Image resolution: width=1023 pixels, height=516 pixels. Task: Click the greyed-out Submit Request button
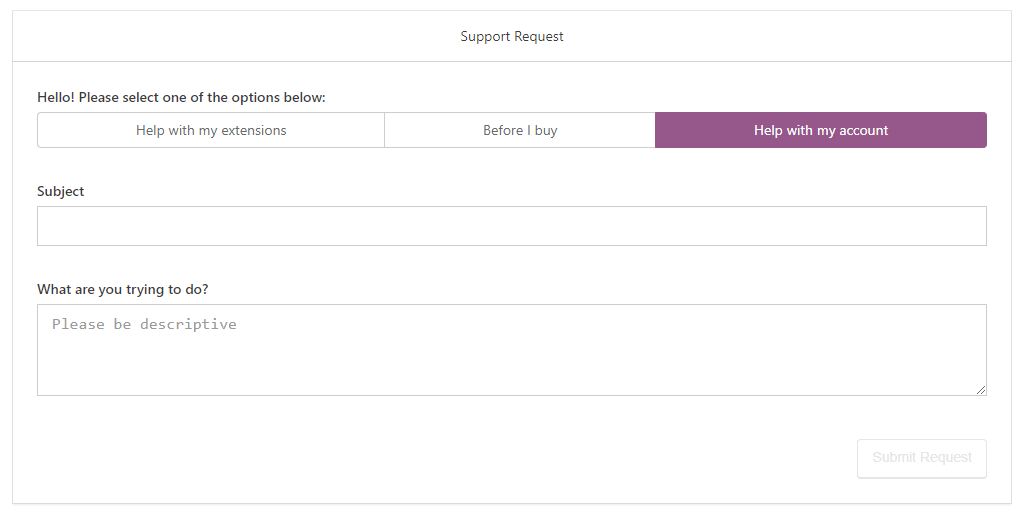[x=921, y=458]
